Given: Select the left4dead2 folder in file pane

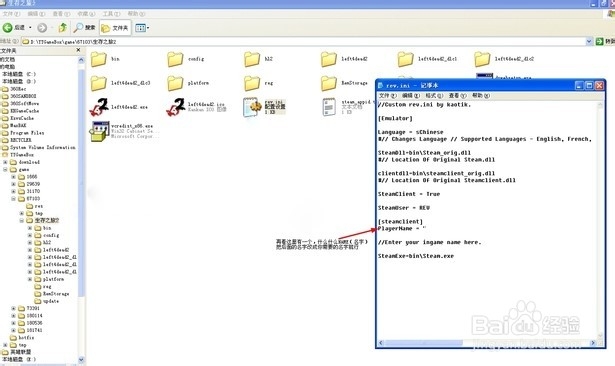Looking at the screenshot, I should coord(329,59).
